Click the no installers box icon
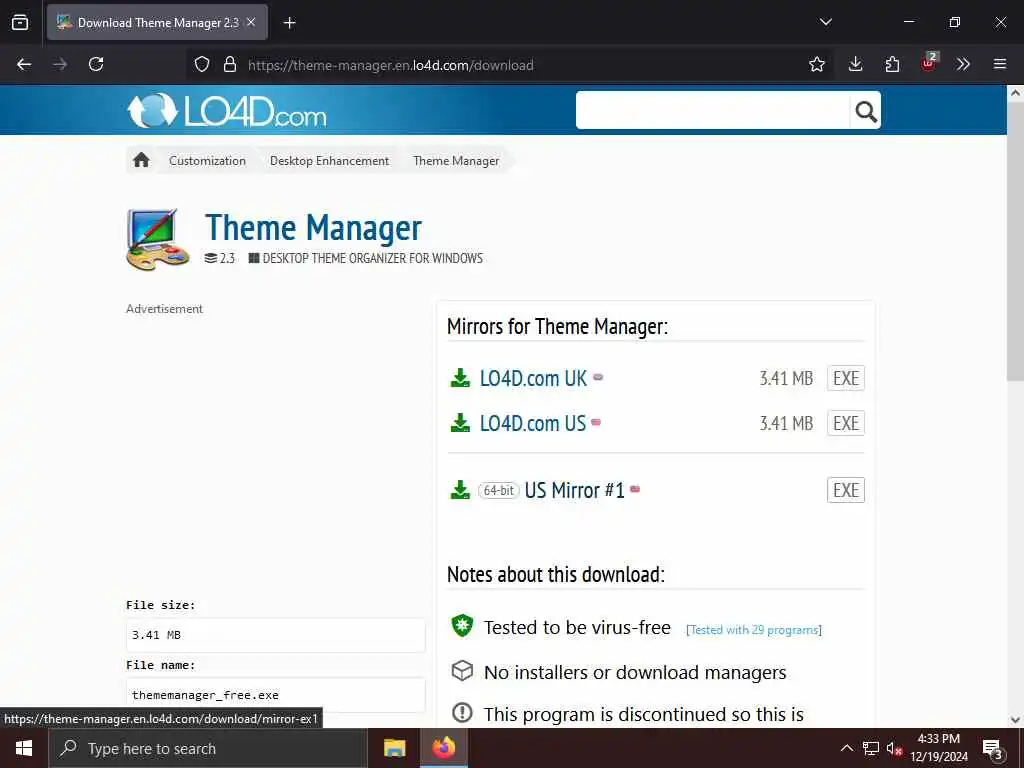The image size is (1024, 768). [x=462, y=671]
